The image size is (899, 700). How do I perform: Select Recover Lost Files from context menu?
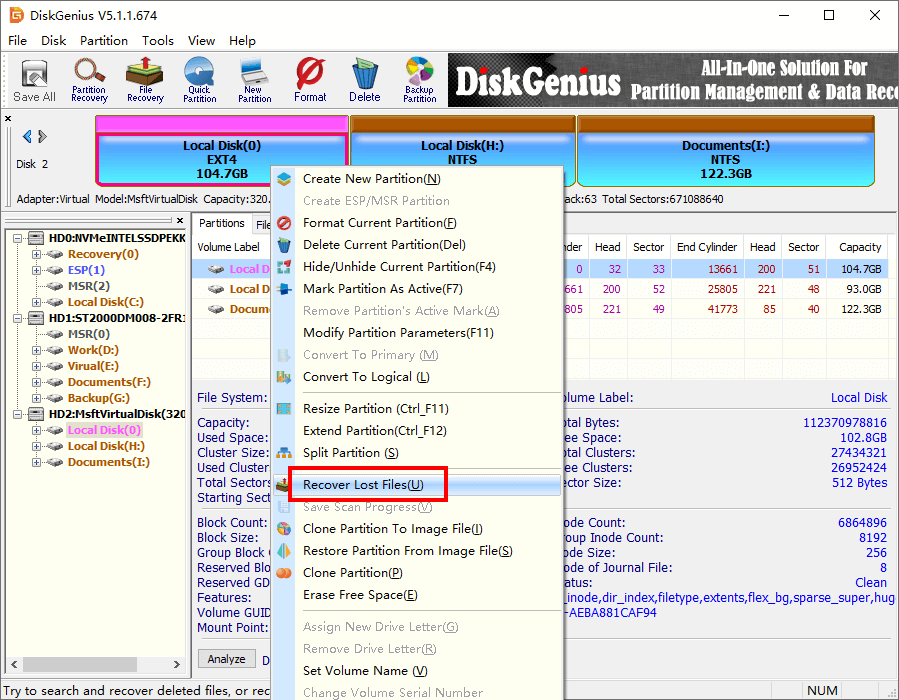363,485
